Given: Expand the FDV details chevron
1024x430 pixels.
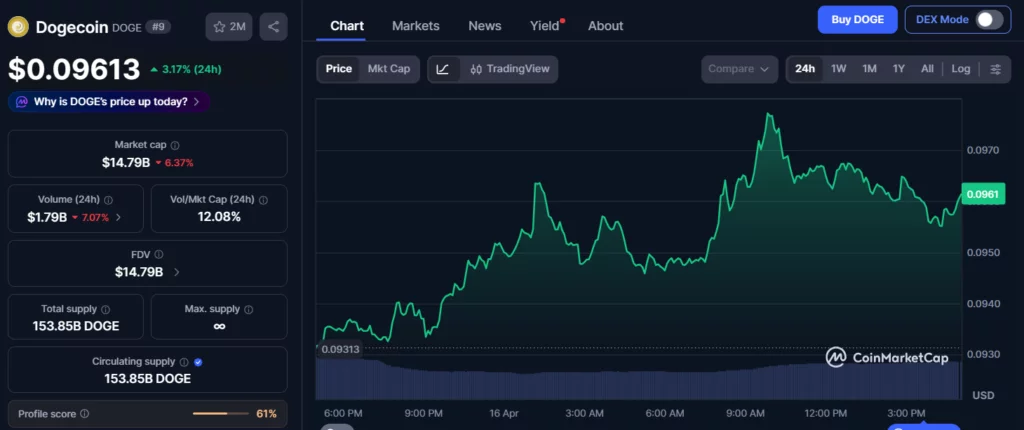Looking at the screenshot, I should point(177,272).
